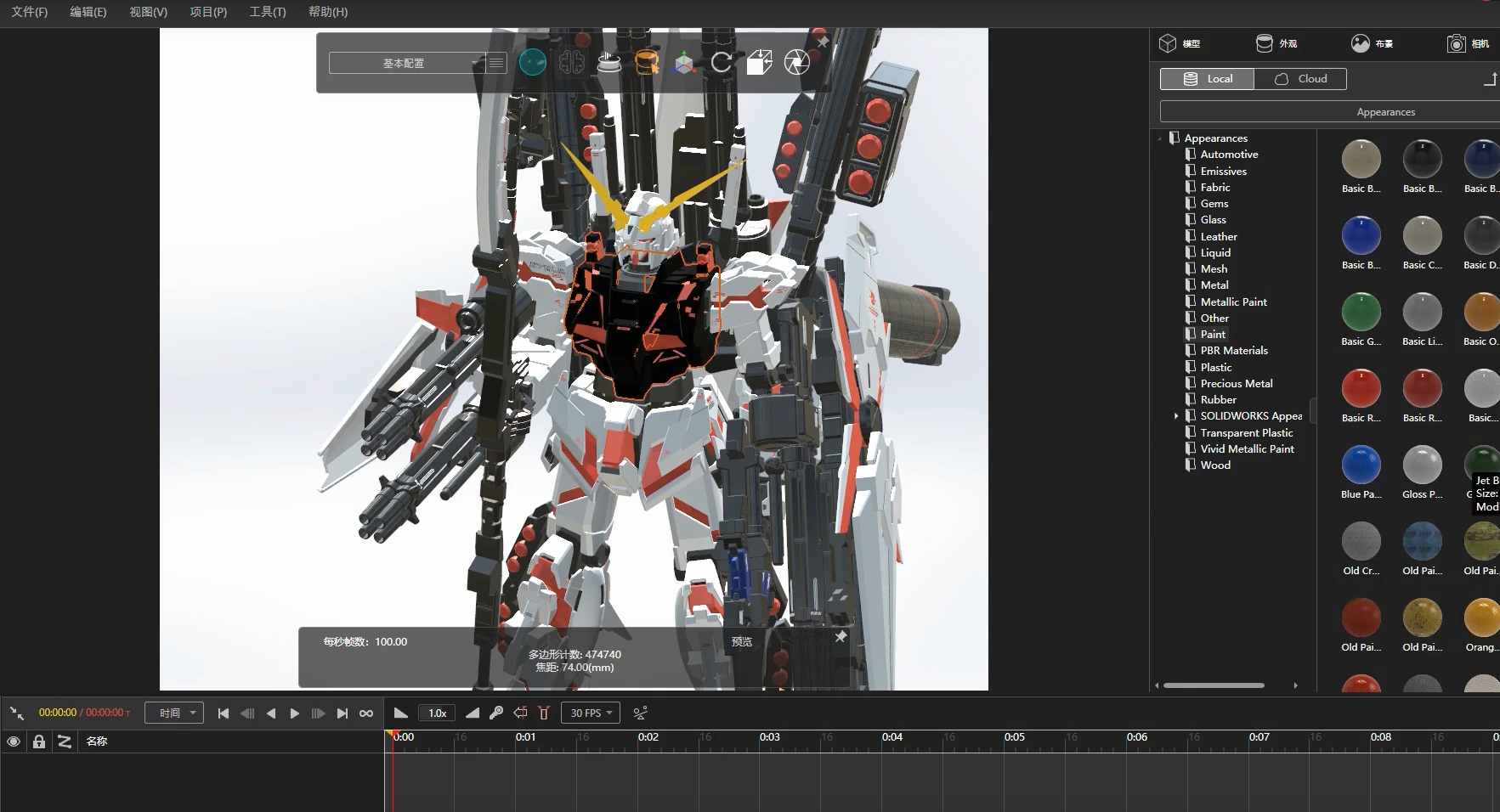Image resolution: width=1500 pixels, height=812 pixels.
Task: Click the timeline loop-back arrow icon
Action: pos(520,713)
